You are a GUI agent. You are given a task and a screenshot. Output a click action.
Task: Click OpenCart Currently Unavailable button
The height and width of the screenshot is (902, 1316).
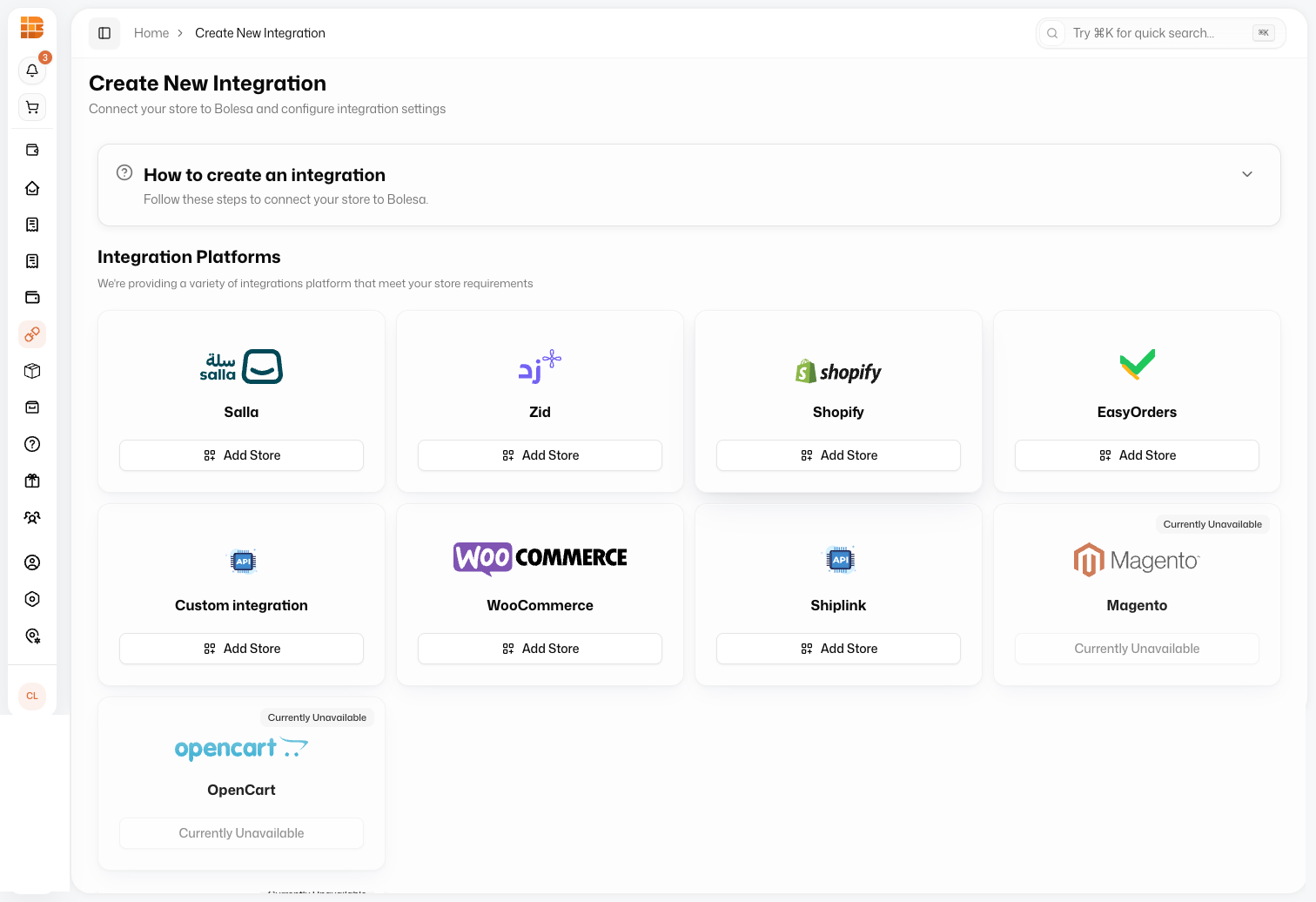241,833
